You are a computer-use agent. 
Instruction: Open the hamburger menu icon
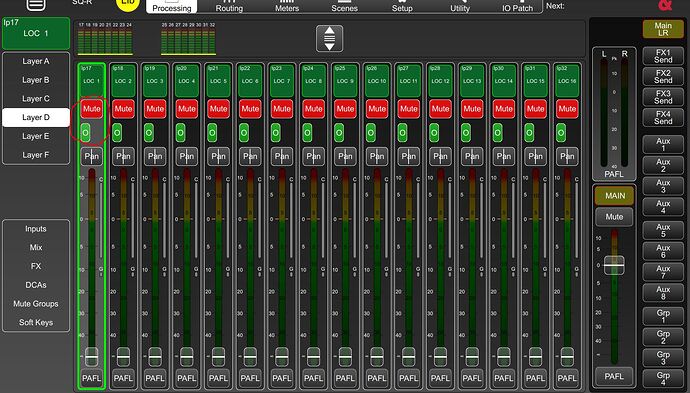coord(36,4)
